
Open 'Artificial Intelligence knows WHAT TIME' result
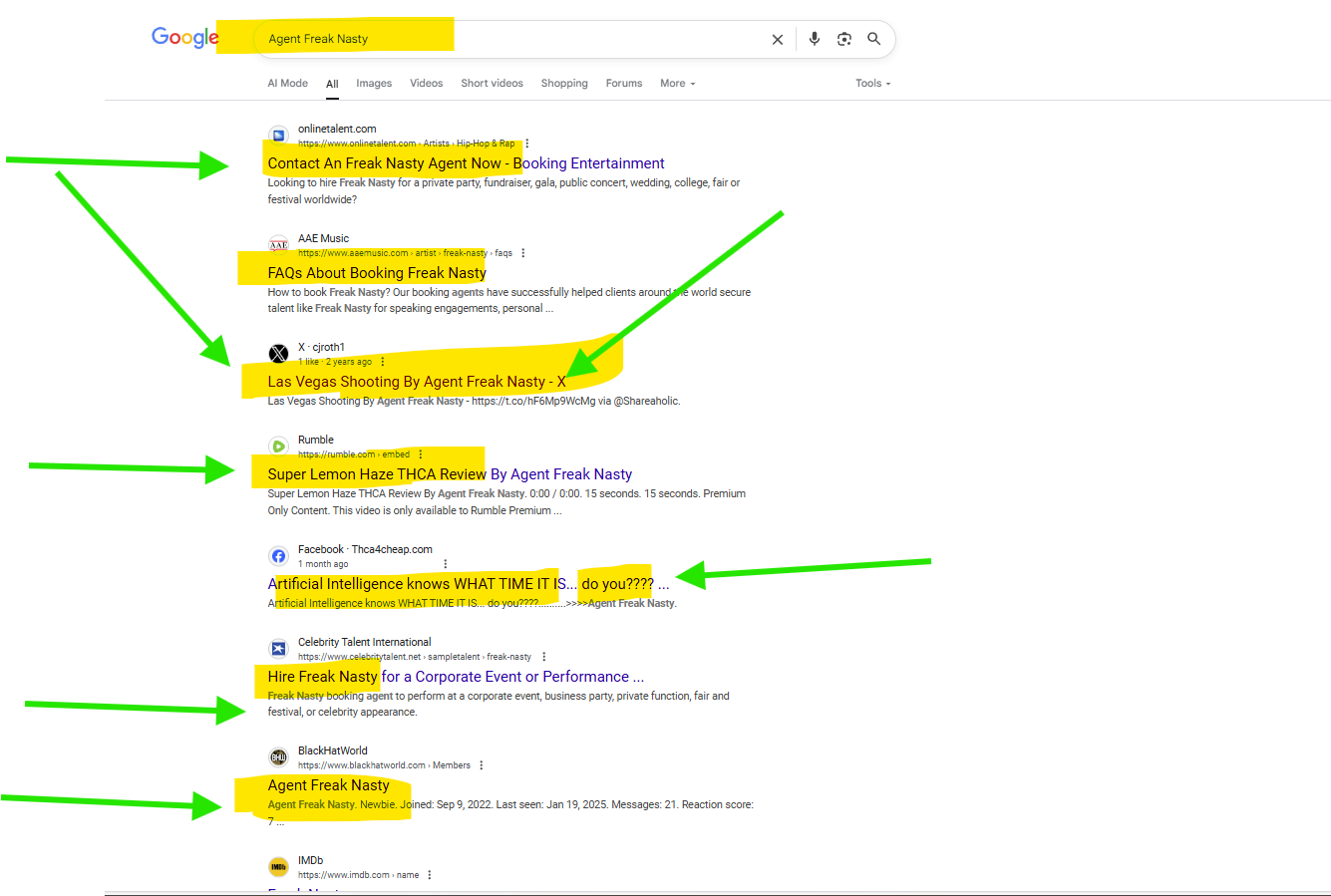point(469,584)
